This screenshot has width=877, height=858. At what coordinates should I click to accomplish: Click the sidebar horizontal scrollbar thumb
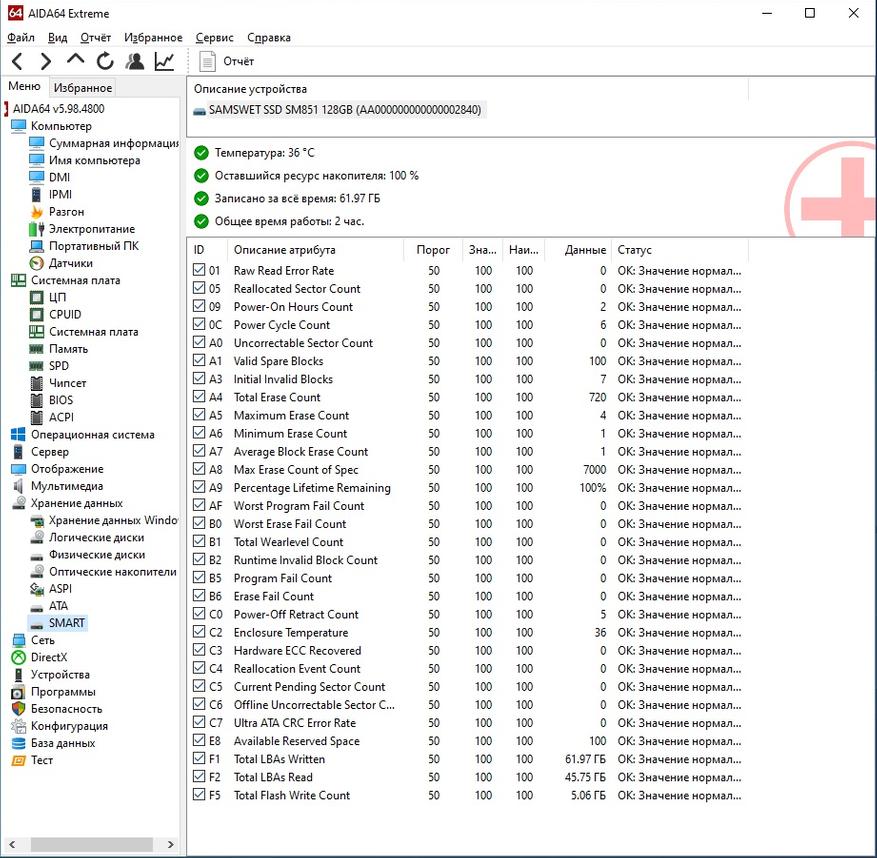click(x=92, y=844)
